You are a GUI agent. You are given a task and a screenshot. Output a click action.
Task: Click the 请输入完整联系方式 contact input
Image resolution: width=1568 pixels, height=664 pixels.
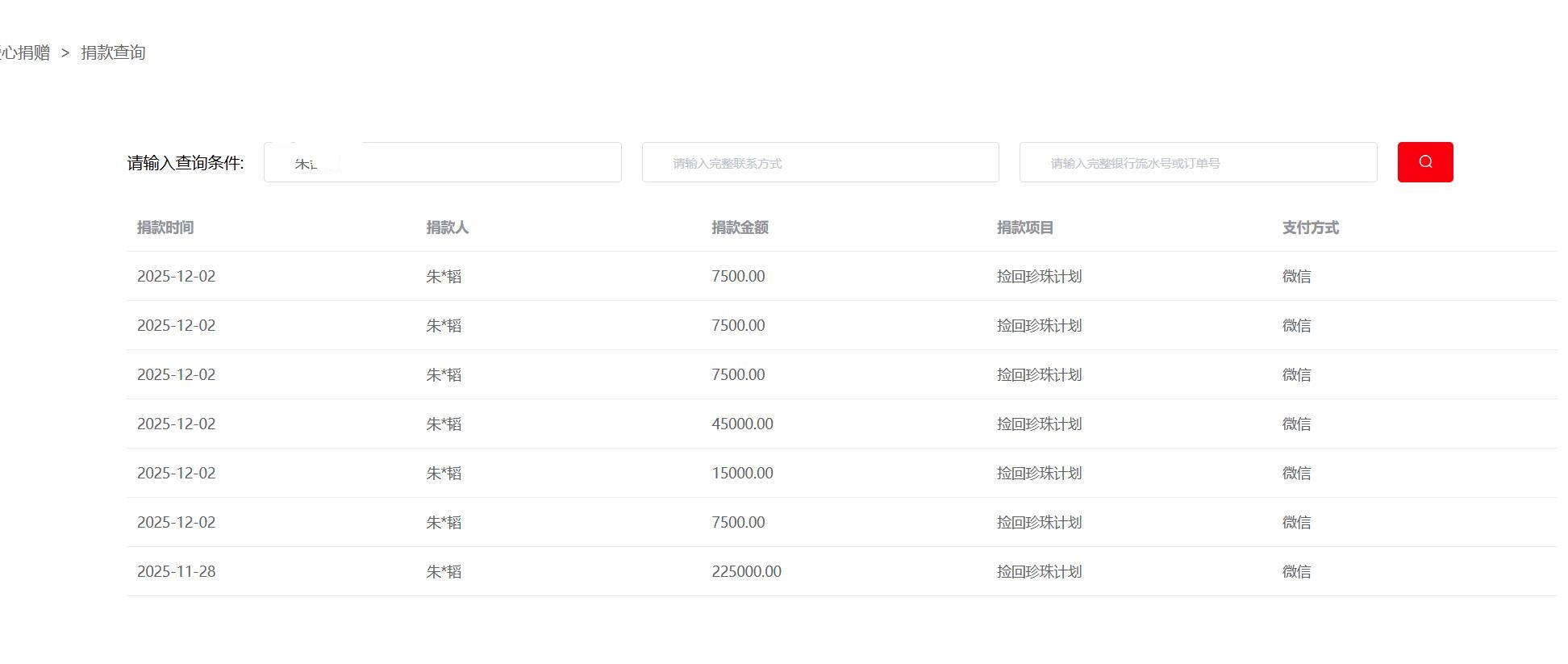(x=819, y=163)
